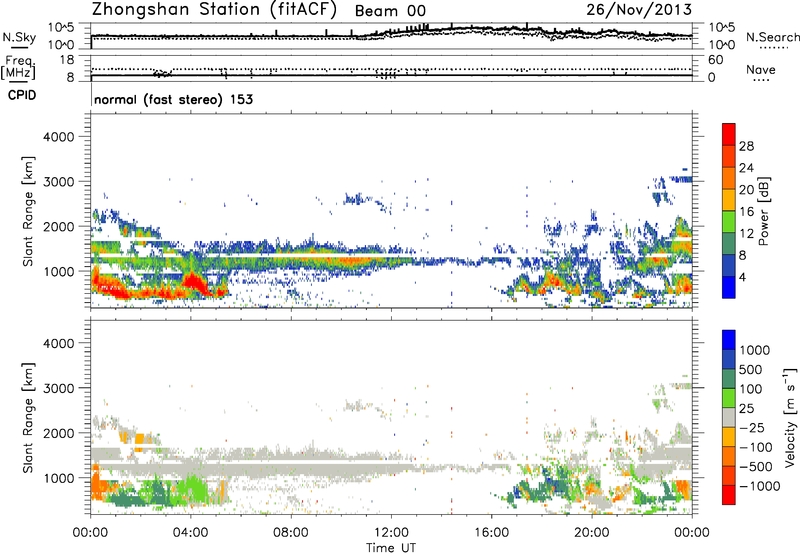Click 'Slant Range [km]' label of velocity panel
Image resolution: width=800 pixels, height=554 pixels.
[x=28, y=418]
